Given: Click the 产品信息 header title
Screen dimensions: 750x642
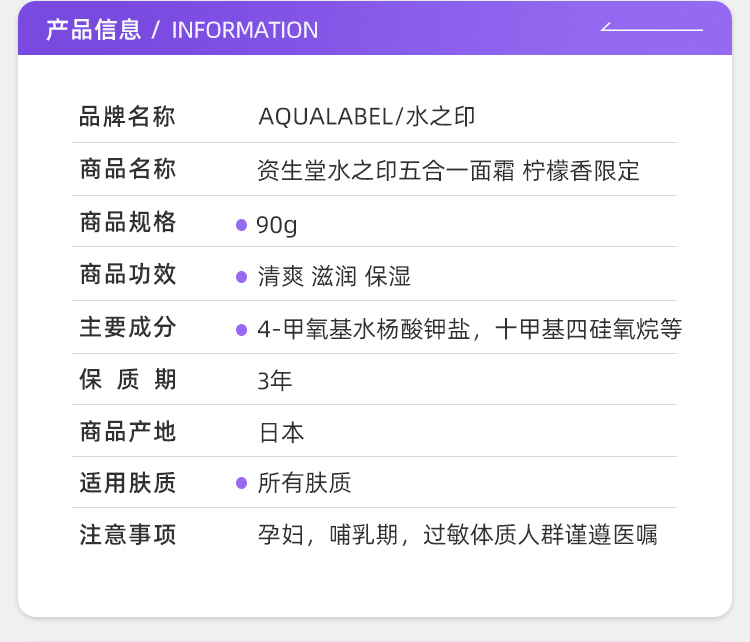Looking at the screenshot, I should (x=94, y=30).
